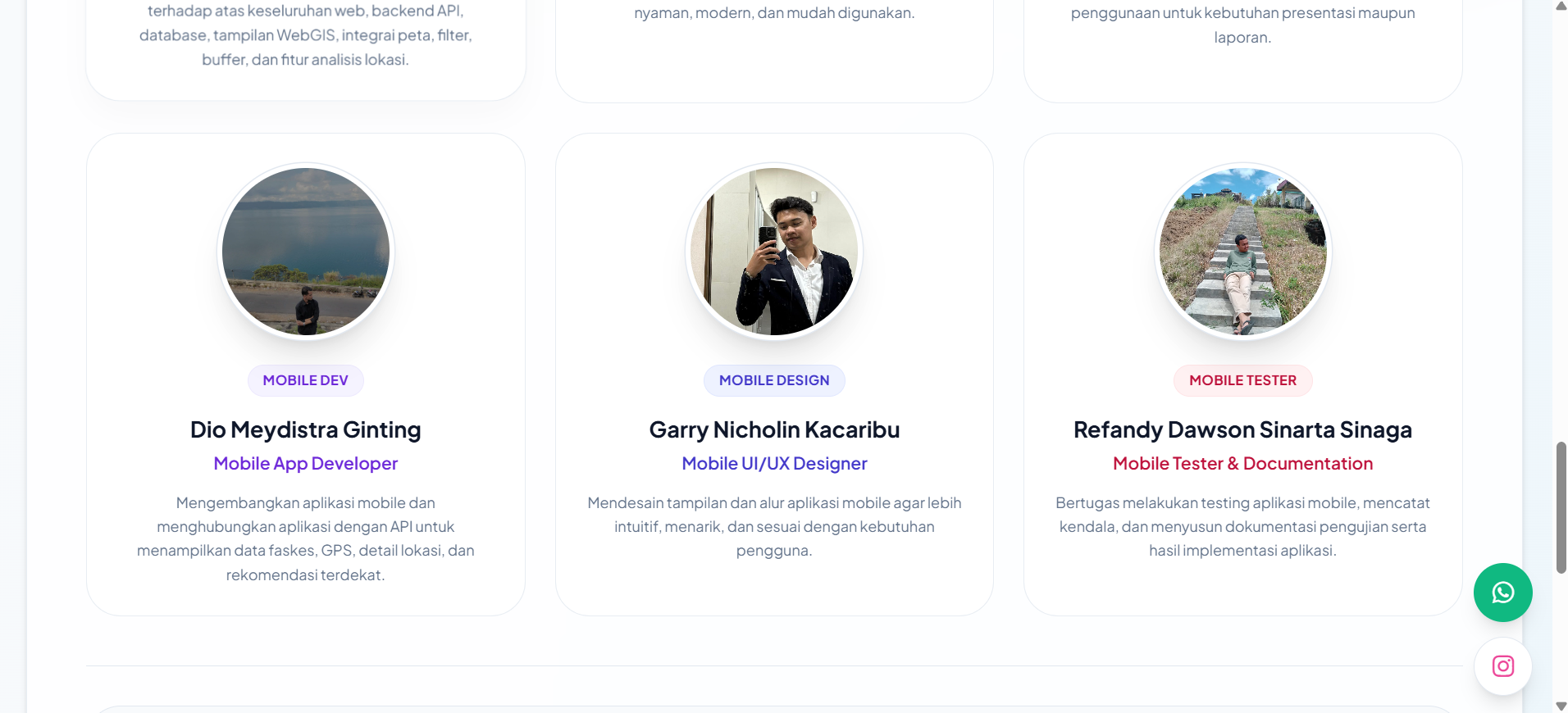
Task: Click the MOBILE DEV badge
Action: tap(306, 380)
